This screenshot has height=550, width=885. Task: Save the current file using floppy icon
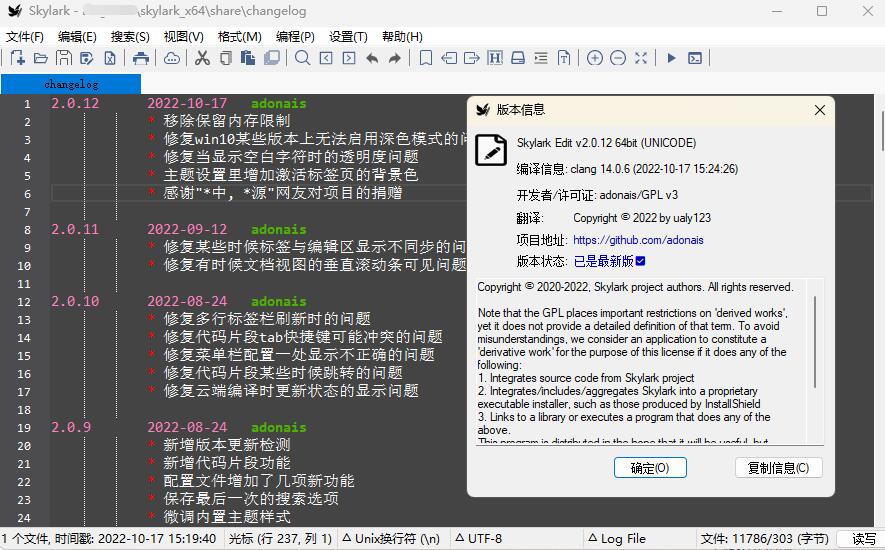63,58
